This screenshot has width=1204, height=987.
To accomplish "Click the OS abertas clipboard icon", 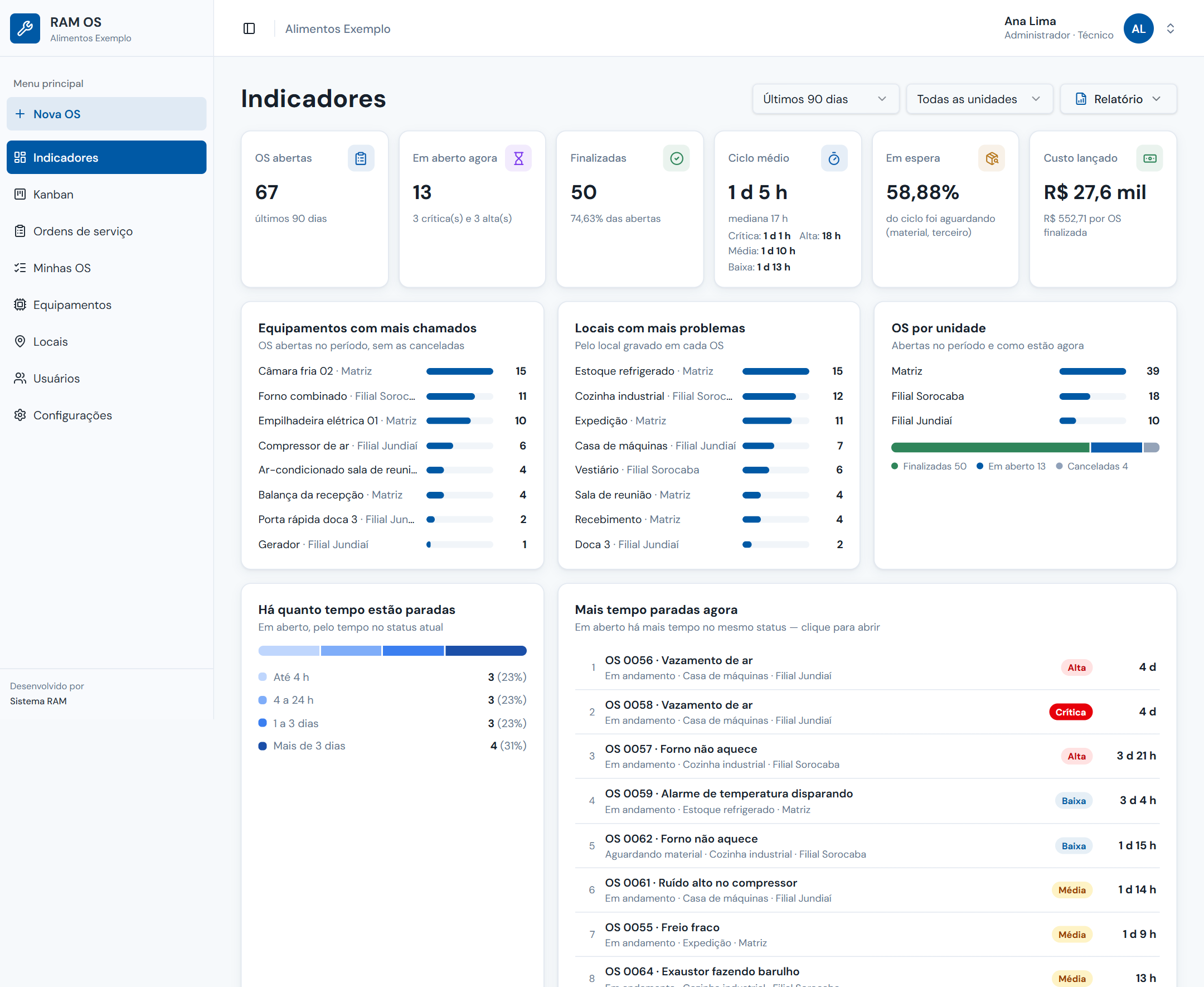I will click(361, 158).
